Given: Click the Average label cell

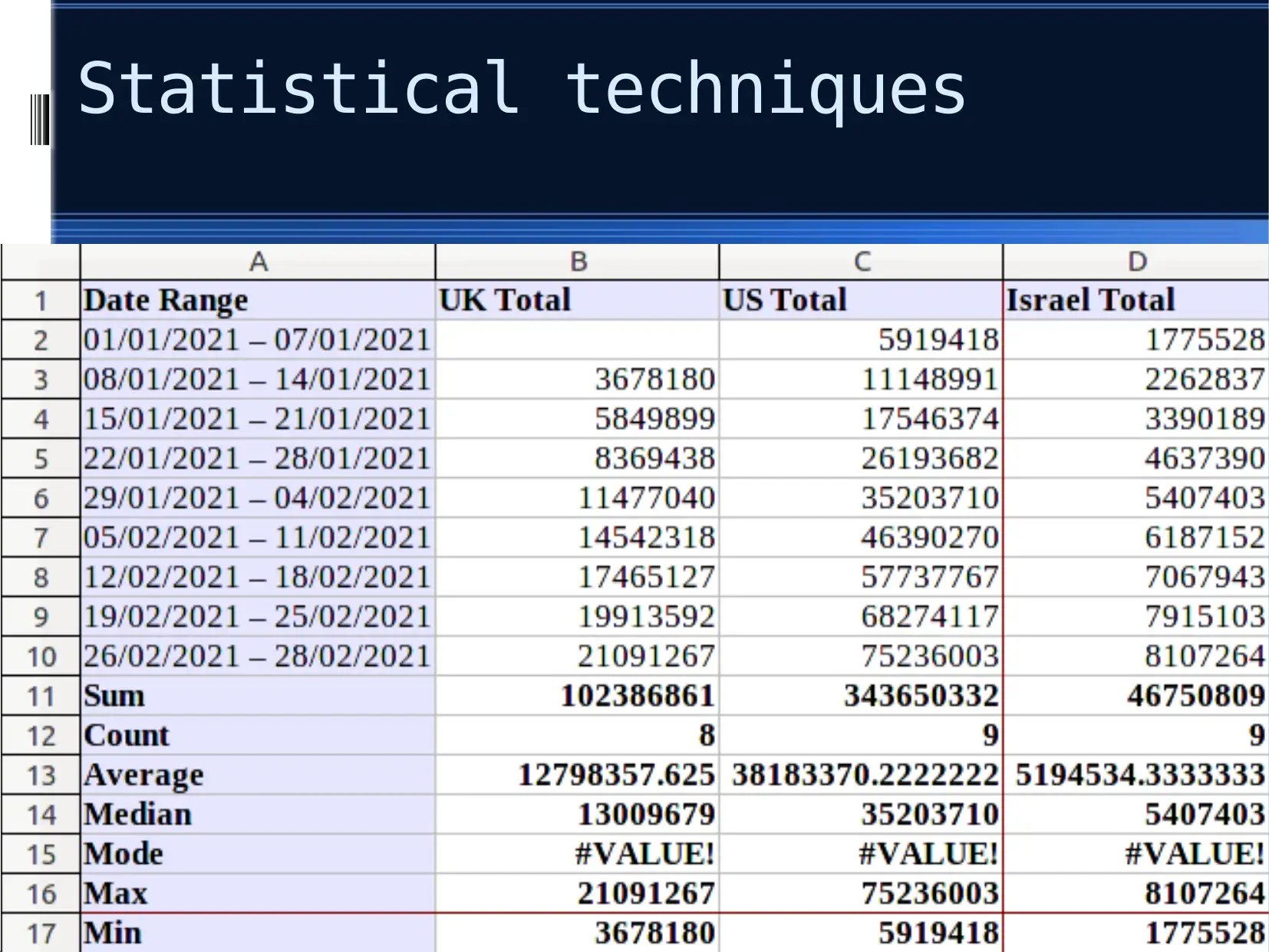Looking at the screenshot, I should click(x=258, y=776).
